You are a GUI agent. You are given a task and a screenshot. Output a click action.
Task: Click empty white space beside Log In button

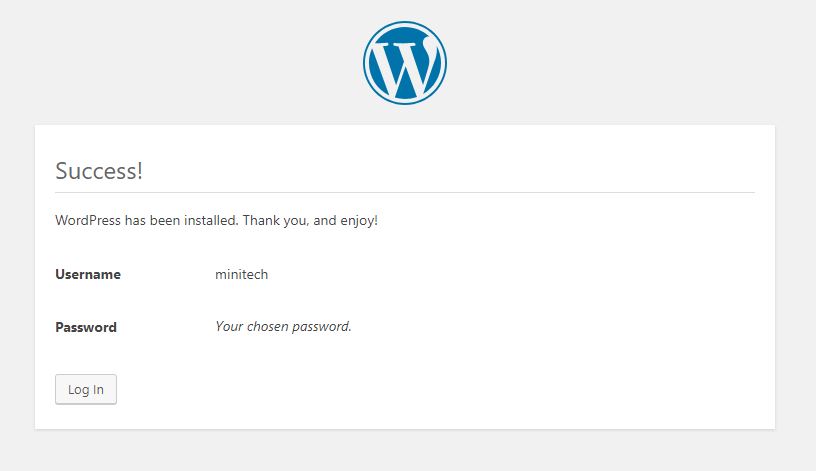pyautogui.click(x=416, y=389)
